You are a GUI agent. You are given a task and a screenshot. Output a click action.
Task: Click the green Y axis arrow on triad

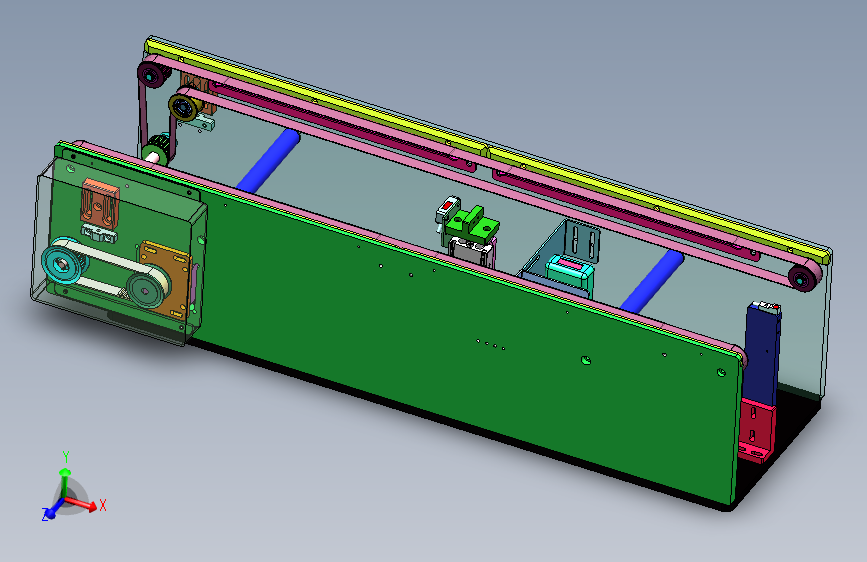tap(65, 481)
